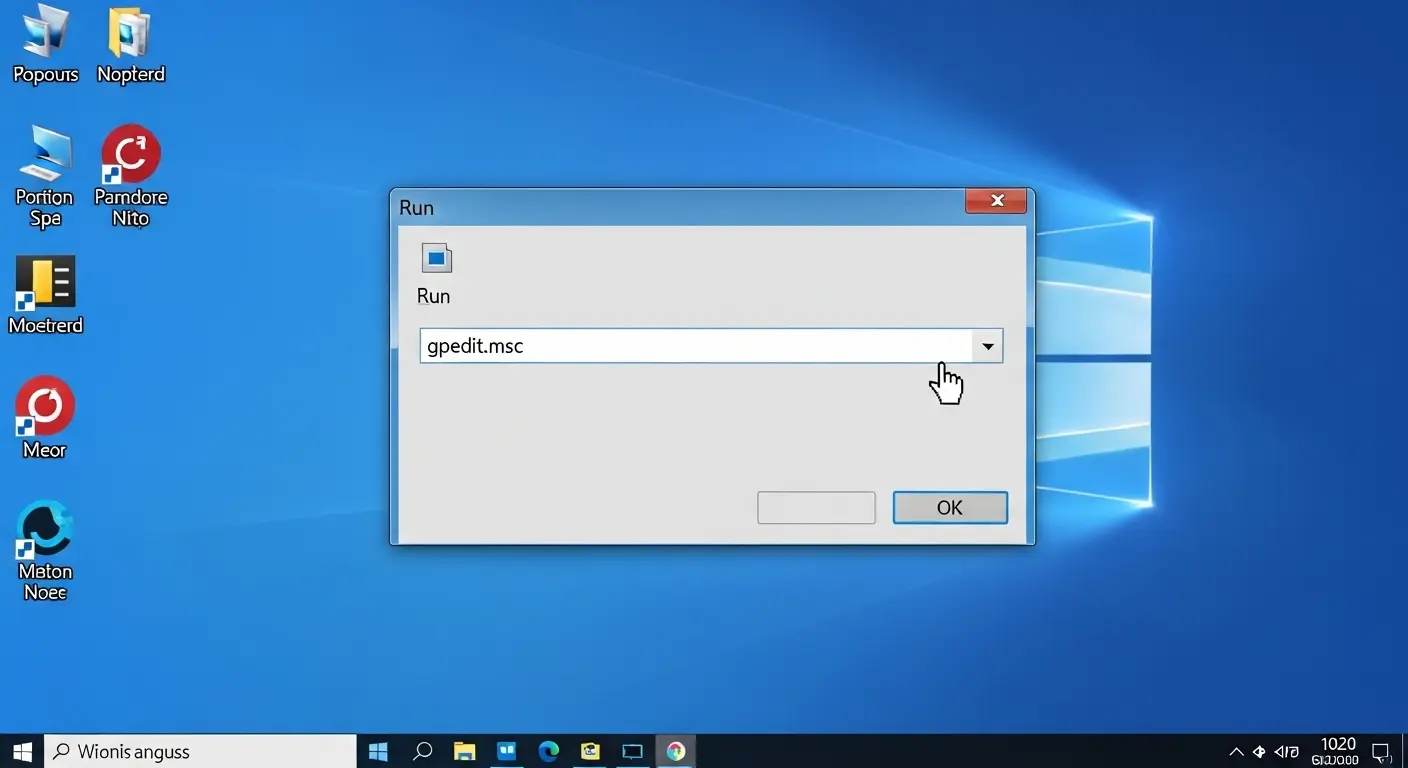Click the Run dialog's program icon
Viewport: 1408px width, 768px height.
[436, 258]
